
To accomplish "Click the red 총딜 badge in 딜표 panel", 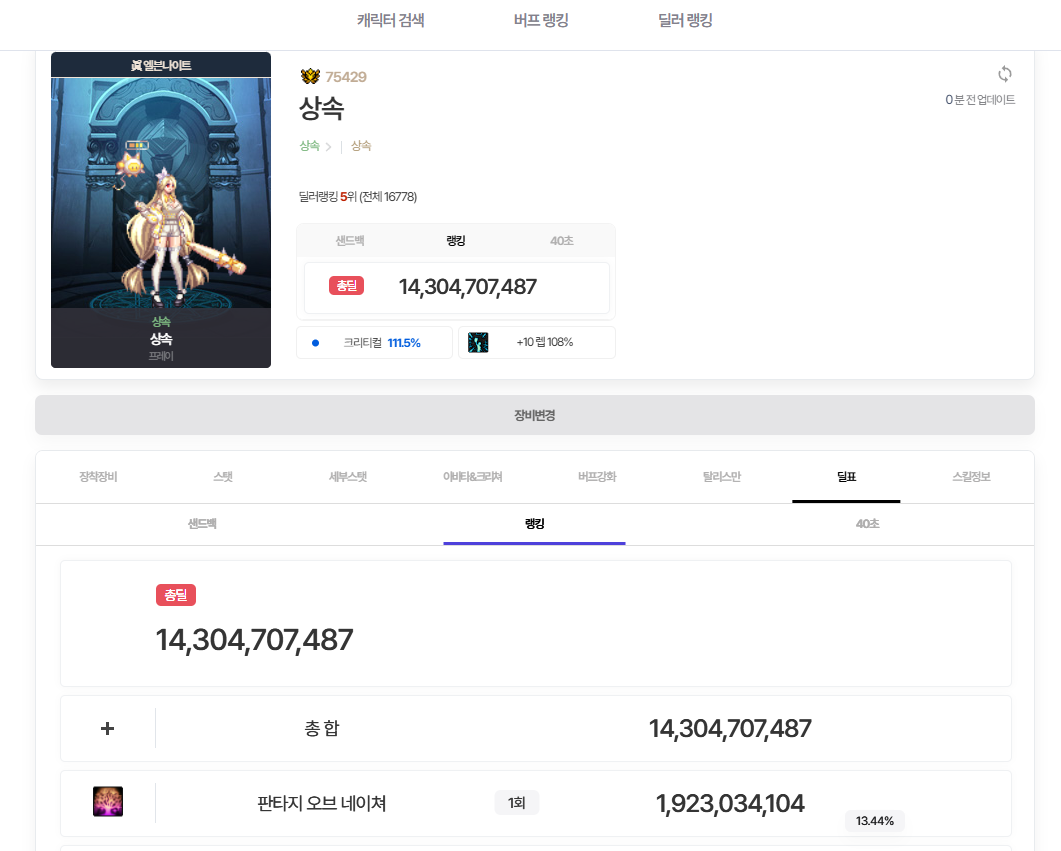I will 176,595.
